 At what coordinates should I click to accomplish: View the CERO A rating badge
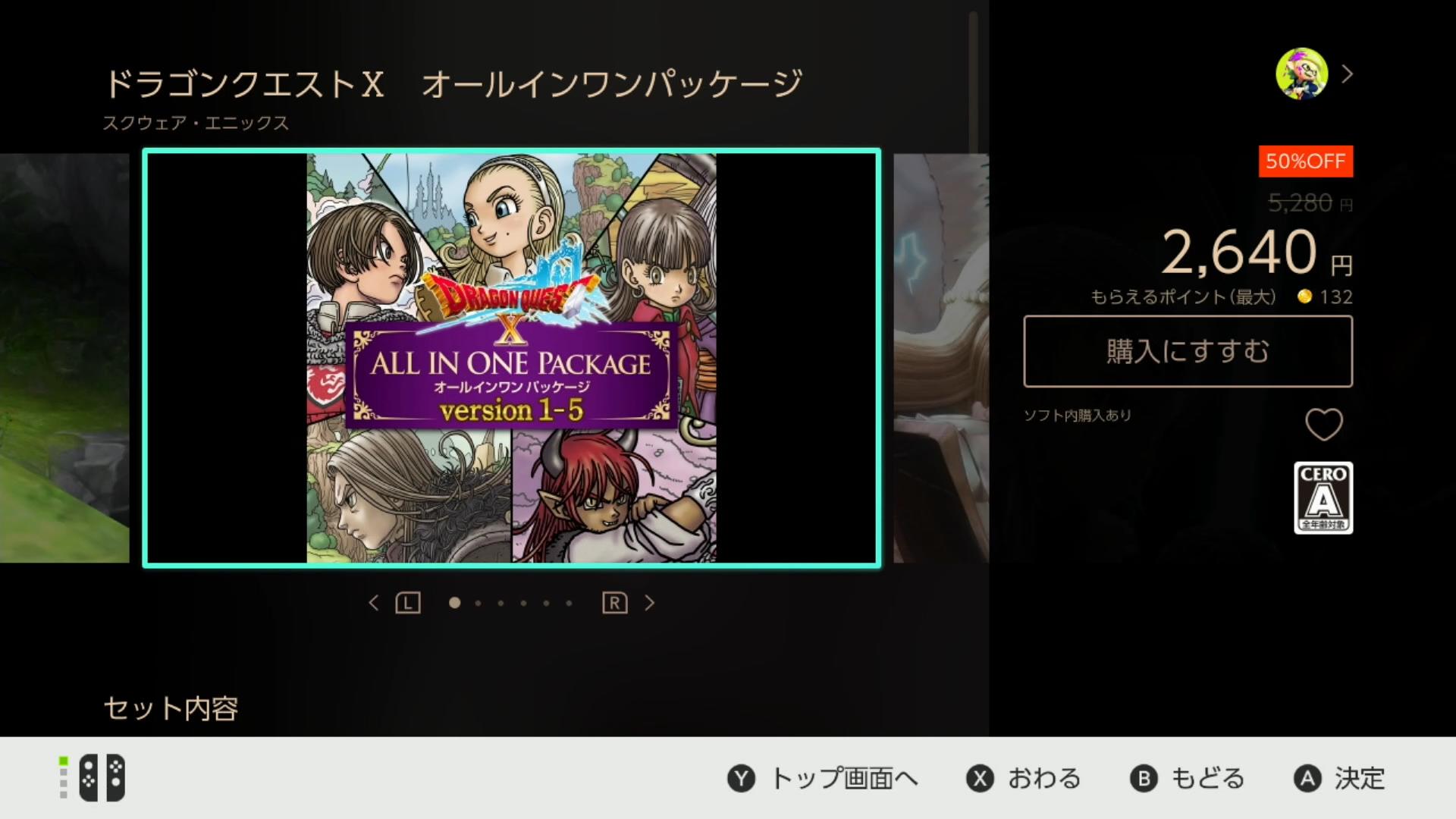[1323, 497]
